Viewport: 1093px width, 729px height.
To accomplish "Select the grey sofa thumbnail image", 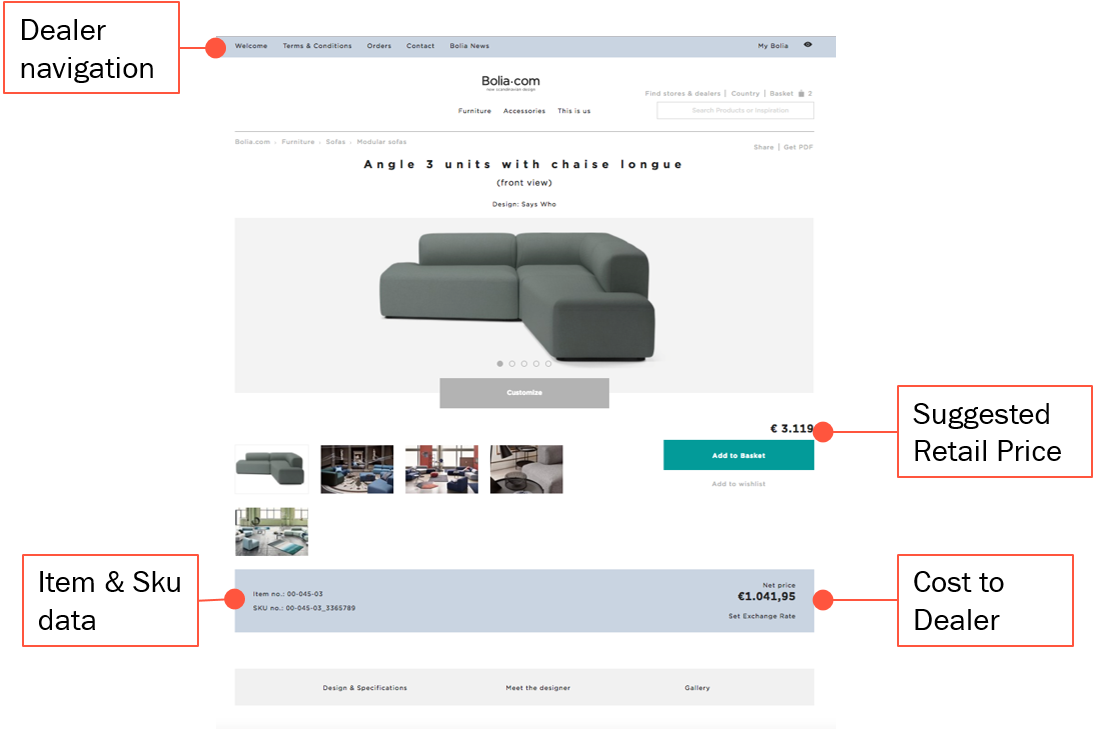I will (x=272, y=469).
